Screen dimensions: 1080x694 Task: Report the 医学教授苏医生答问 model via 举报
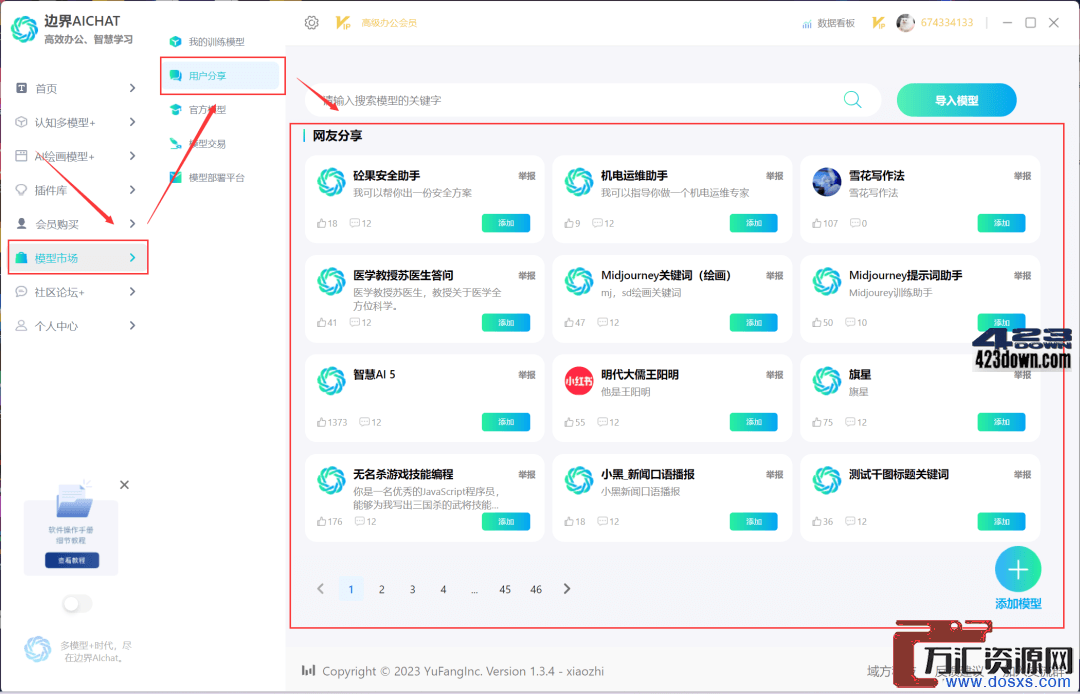click(527, 275)
